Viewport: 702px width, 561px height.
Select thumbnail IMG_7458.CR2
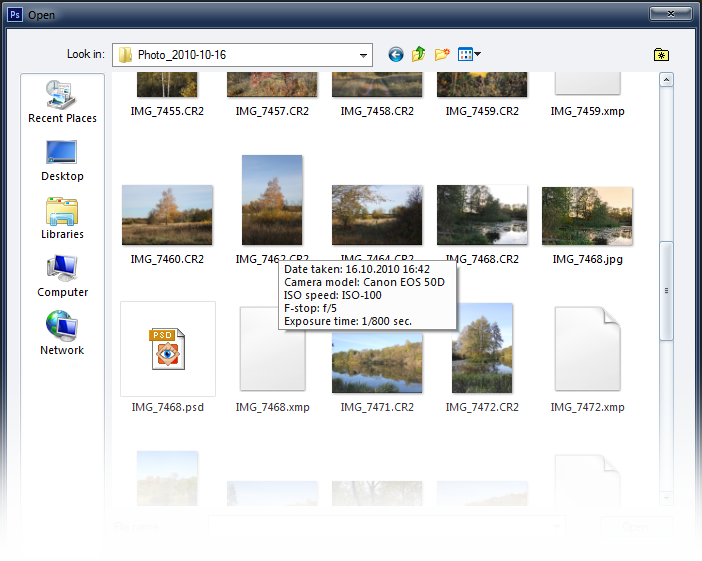coord(377,85)
